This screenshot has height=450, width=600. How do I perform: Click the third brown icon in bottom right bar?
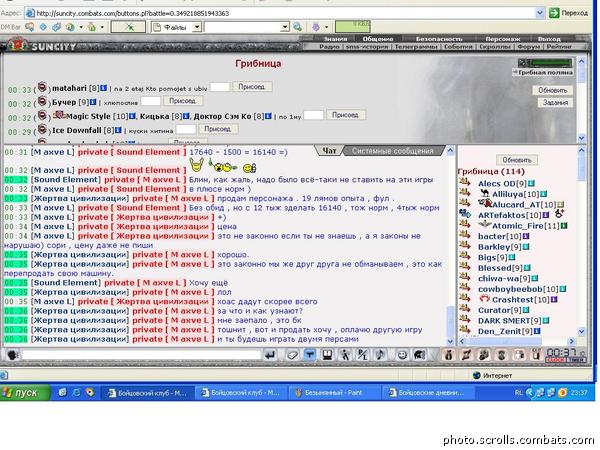coord(484,355)
